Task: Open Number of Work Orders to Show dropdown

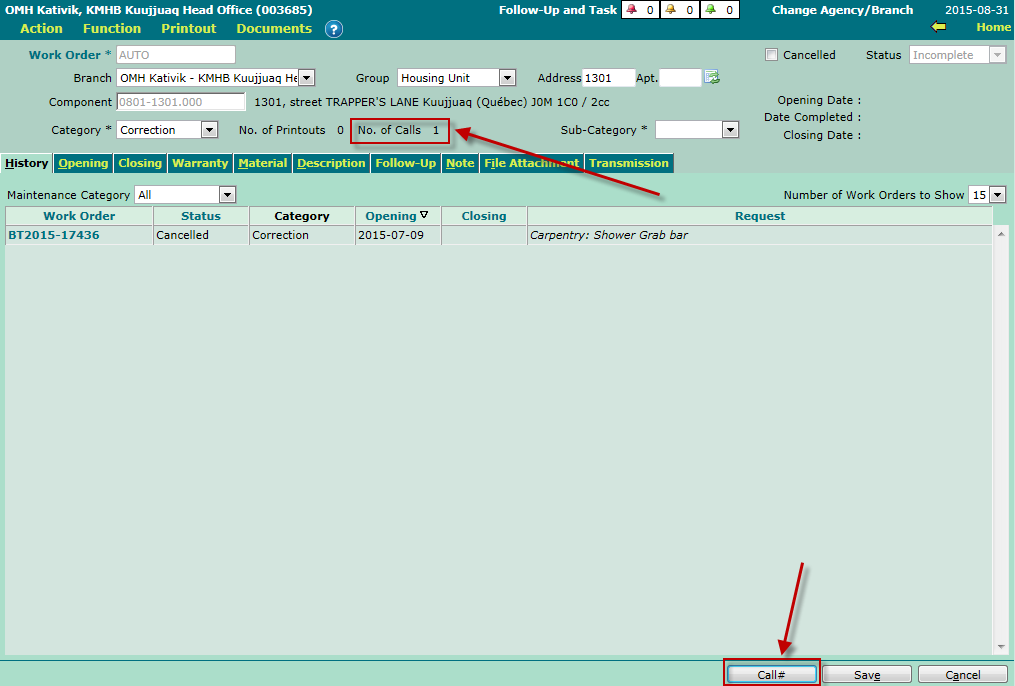Action: [997, 195]
